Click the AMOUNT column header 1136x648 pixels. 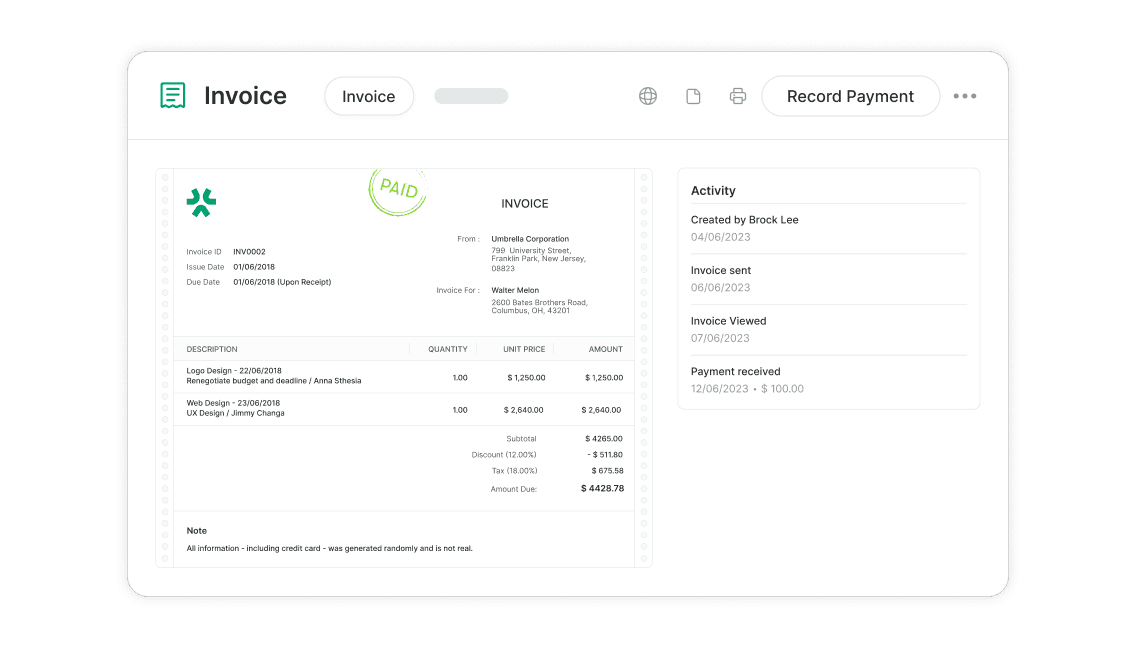coord(605,349)
